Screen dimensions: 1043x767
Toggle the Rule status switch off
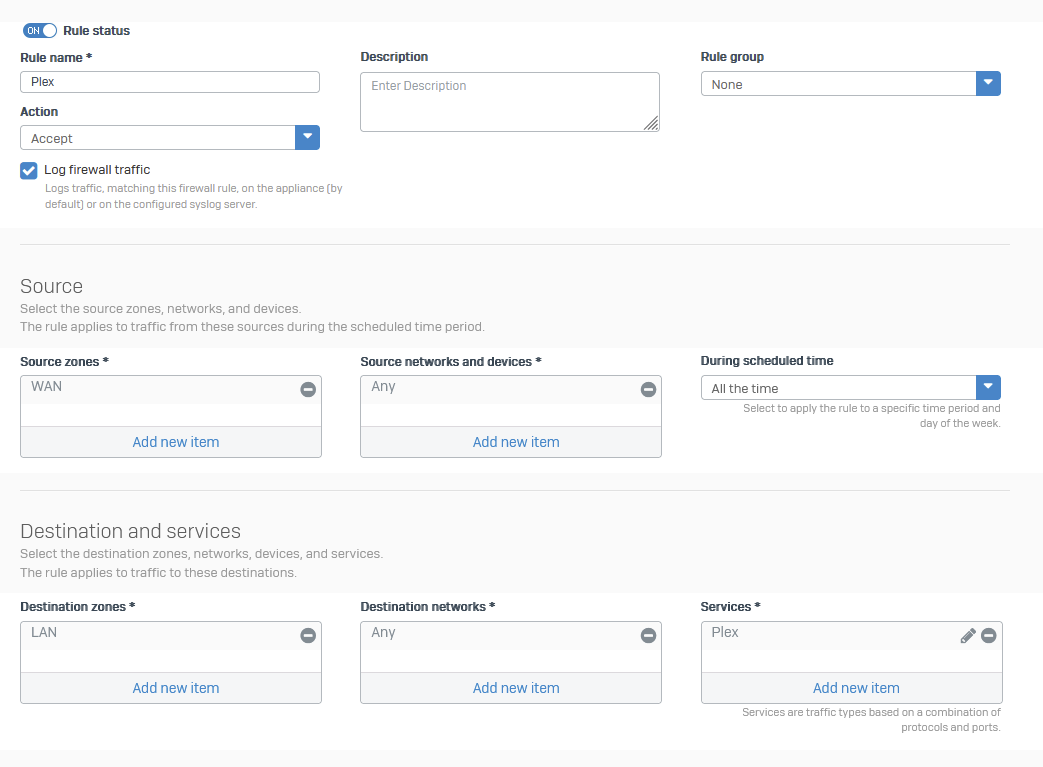click(x=40, y=31)
